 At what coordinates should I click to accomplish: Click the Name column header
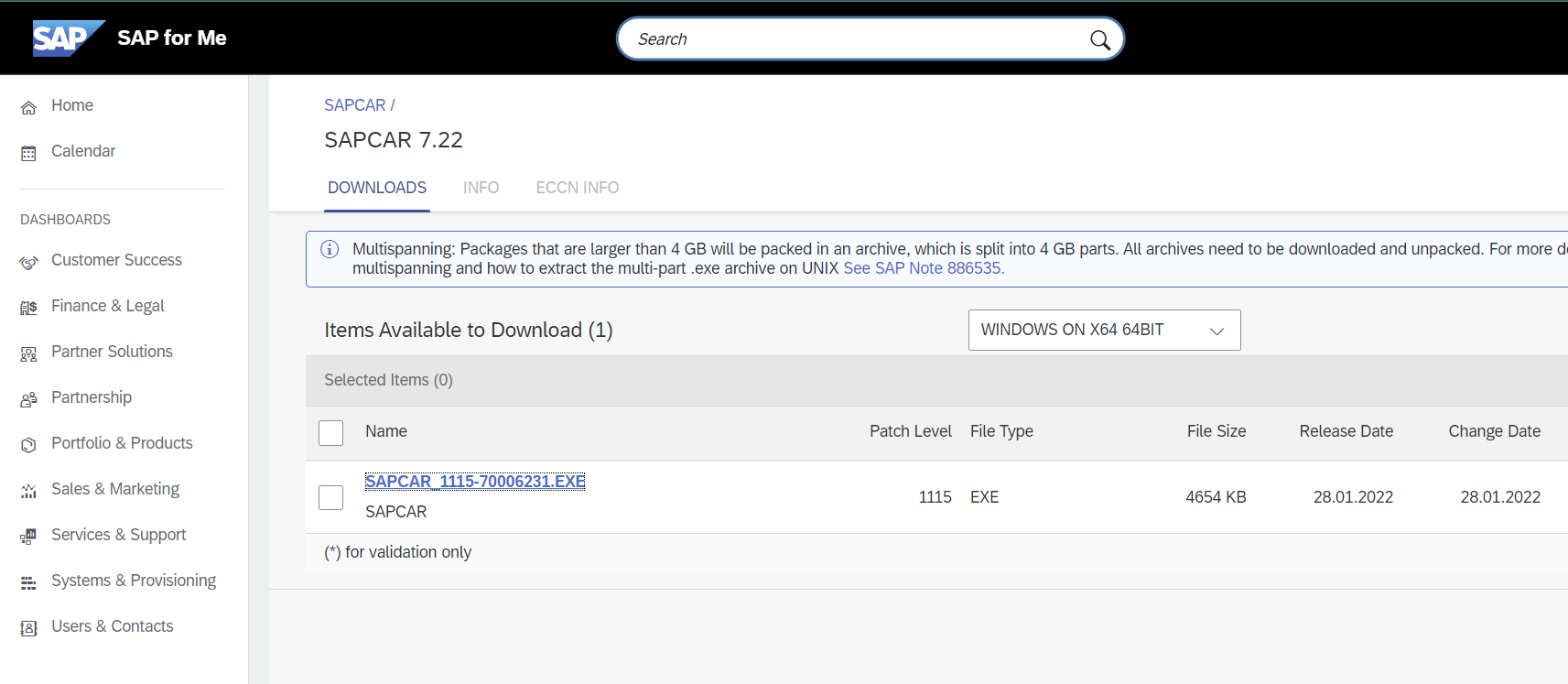click(386, 431)
